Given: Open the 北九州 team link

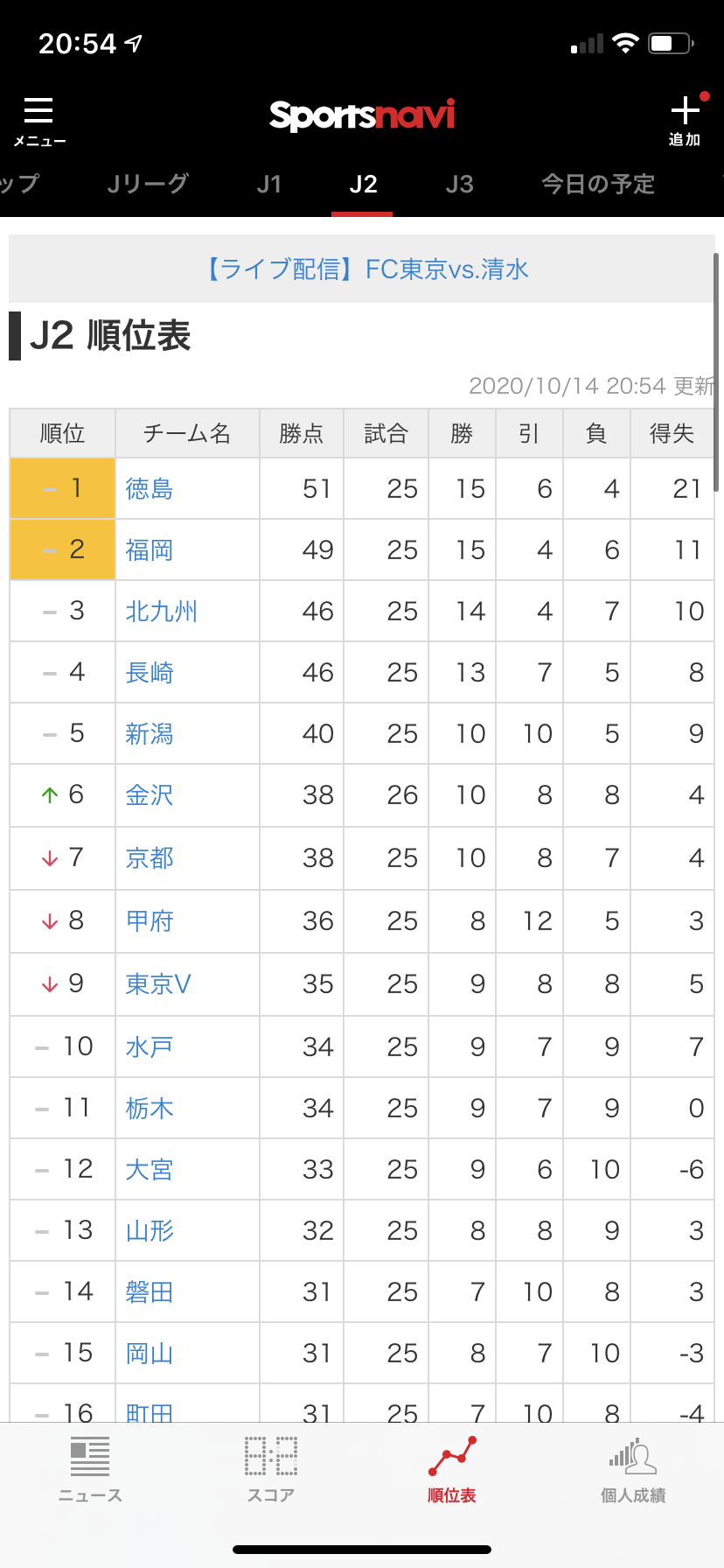Looking at the screenshot, I should [x=162, y=611].
